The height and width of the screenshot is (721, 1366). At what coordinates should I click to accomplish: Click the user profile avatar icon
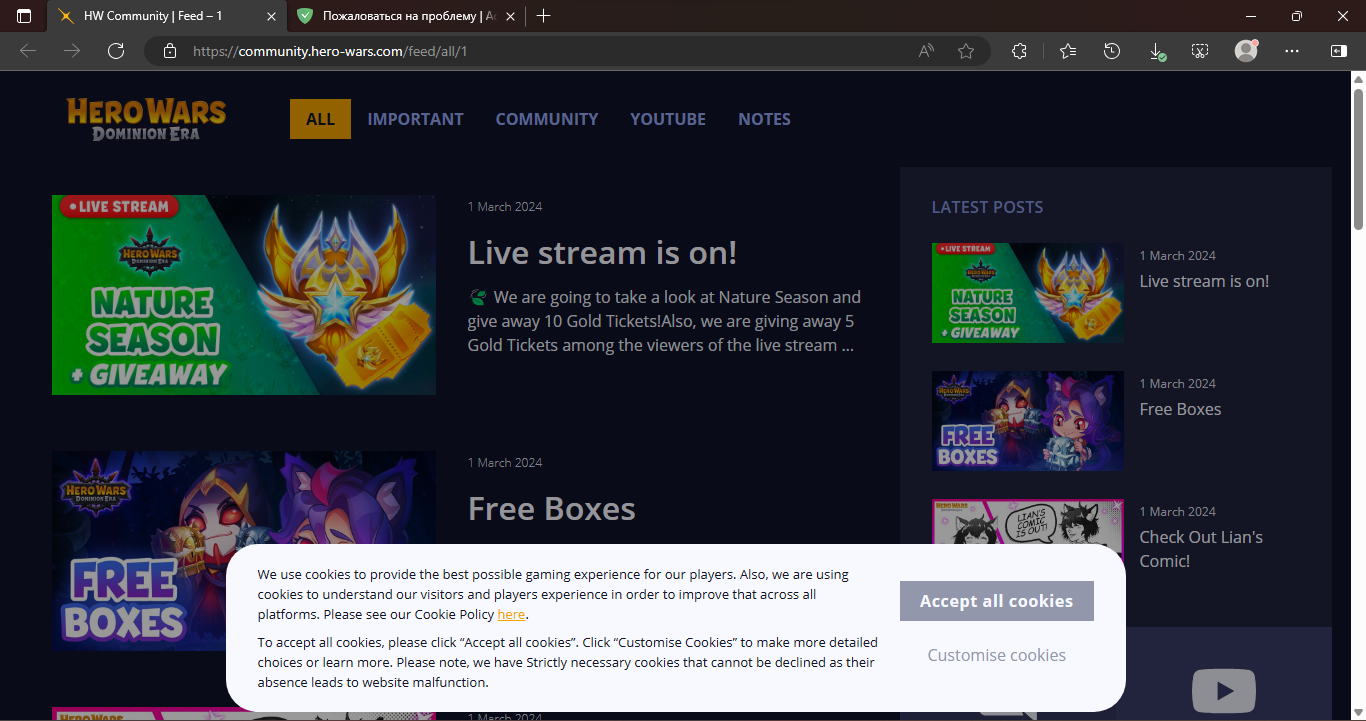[x=1246, y=51]
